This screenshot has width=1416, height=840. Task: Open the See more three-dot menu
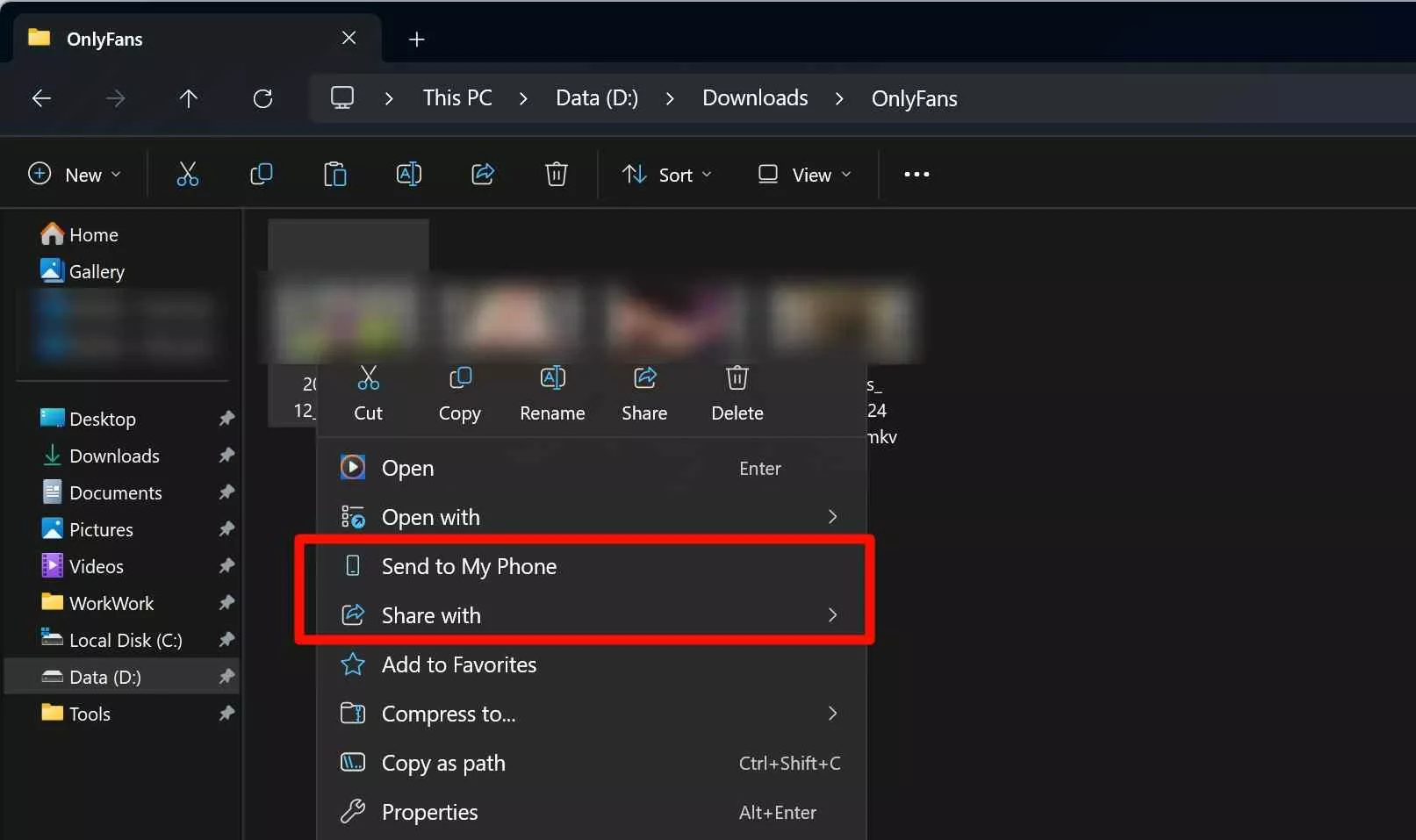pos(916,175)
